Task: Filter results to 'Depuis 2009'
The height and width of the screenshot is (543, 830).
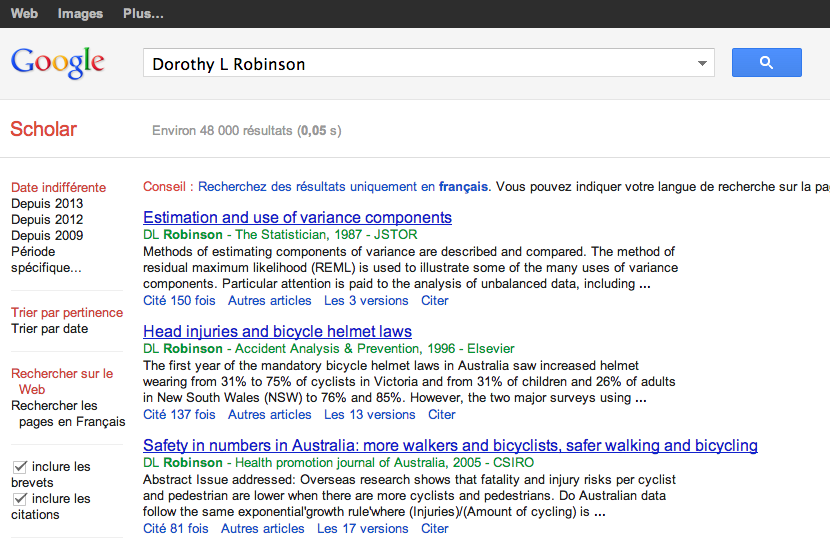Action: click(x=47, y=235)
